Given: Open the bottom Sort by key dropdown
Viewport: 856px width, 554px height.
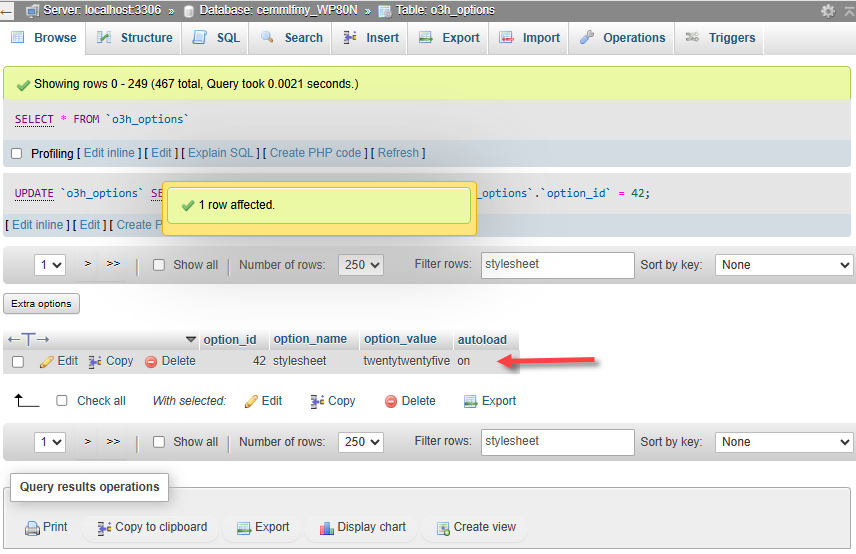Looking at the screenshot, I should 783,442.
